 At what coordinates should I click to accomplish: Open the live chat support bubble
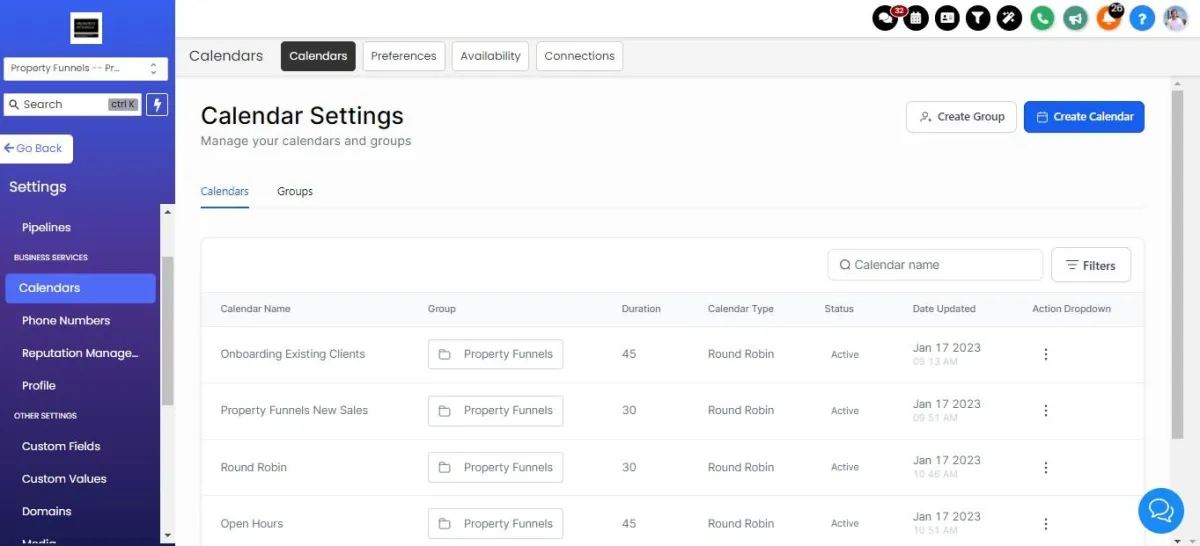[x=1161, y=511]
